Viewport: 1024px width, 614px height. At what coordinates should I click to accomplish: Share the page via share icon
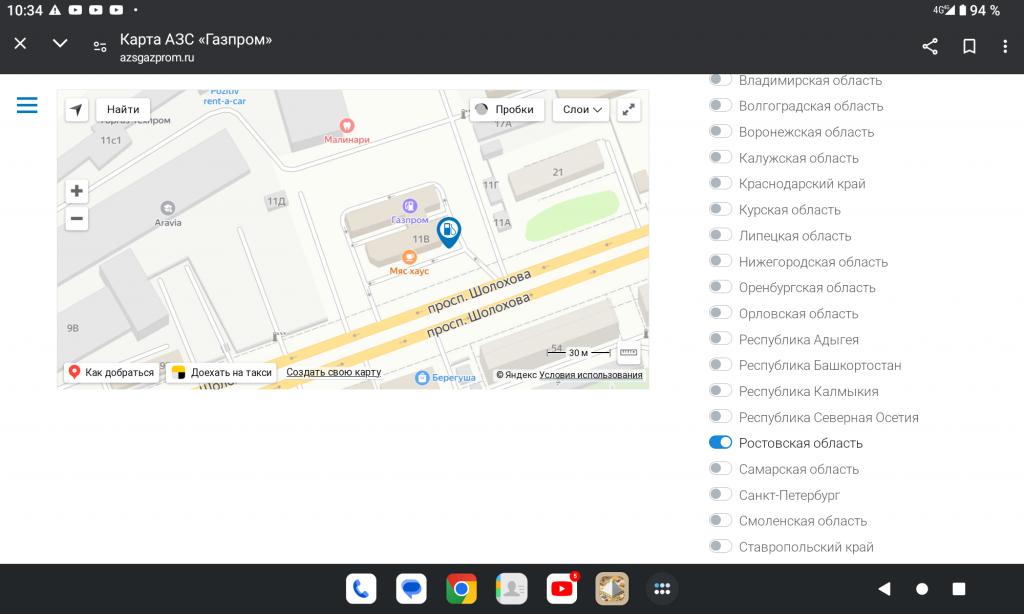930,46
